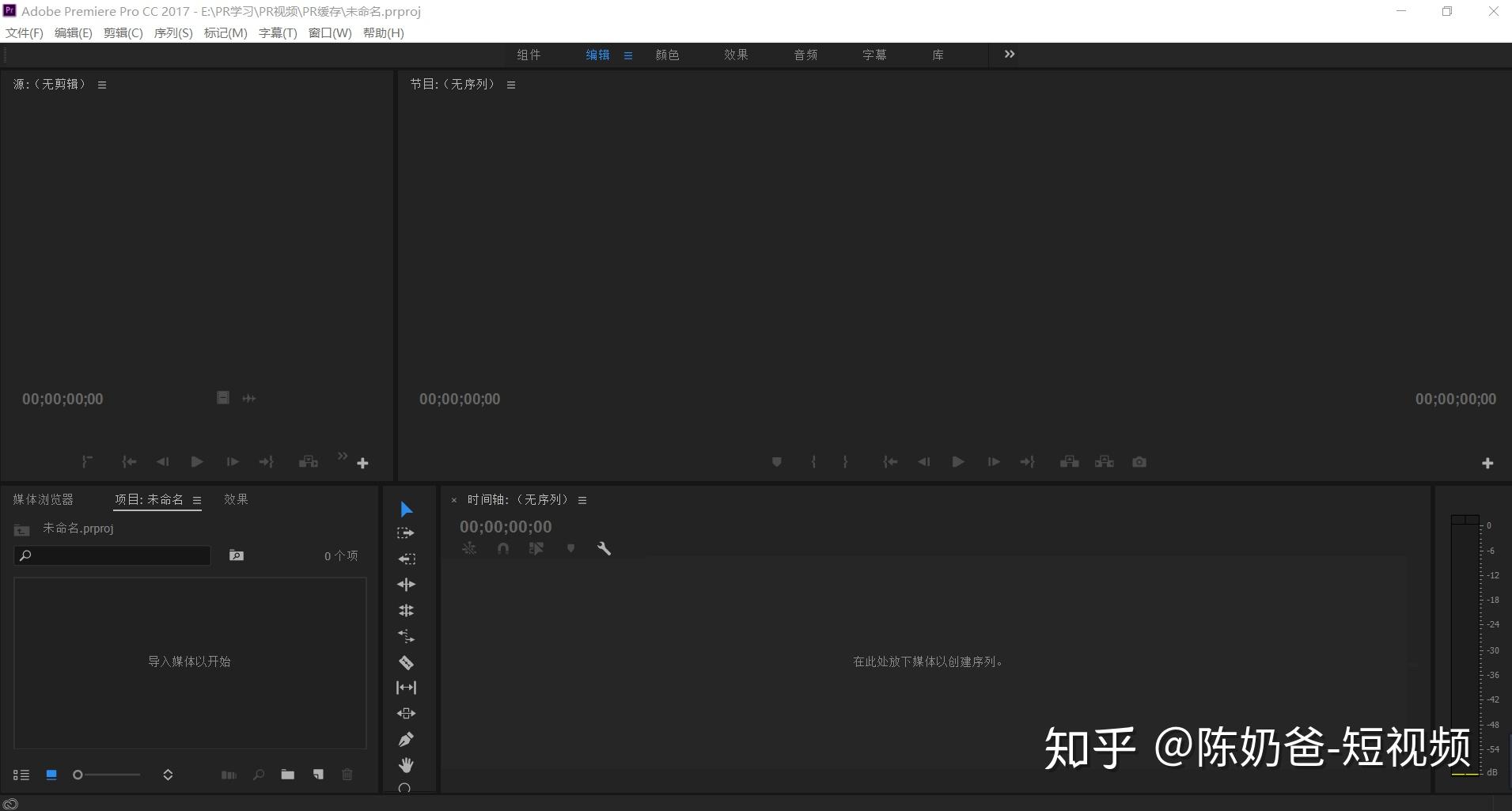
Task: Switch to 组件 workspace
Action: pyautogui.click(x=529, y=55)
